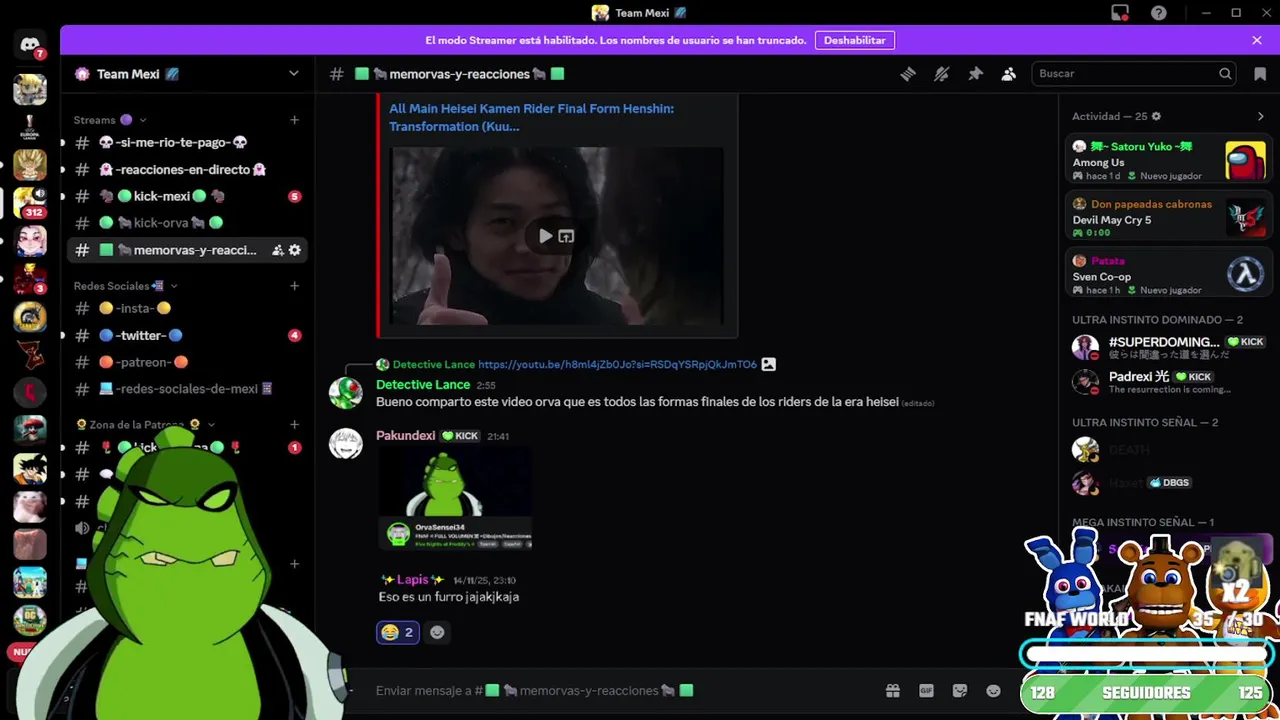Open the emoji picker in message bar
Viewport: 1280px width, 720px height.
(x=993, y=691)
